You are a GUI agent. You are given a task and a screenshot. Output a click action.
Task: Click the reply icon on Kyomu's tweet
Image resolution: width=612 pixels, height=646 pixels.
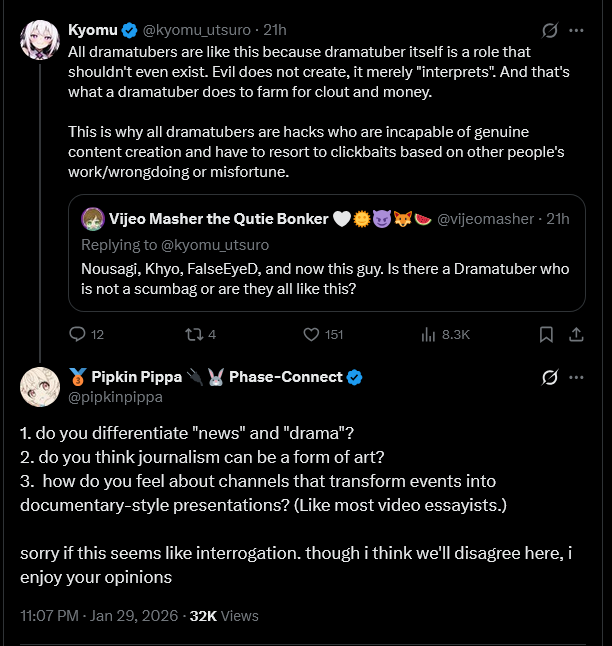79,334
